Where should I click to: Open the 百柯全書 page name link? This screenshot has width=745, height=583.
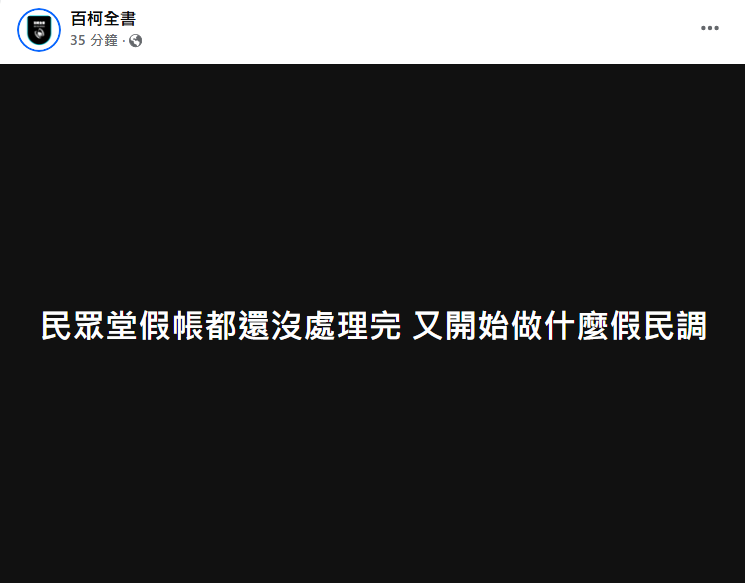pyautogui.click(x=103, y=19)
